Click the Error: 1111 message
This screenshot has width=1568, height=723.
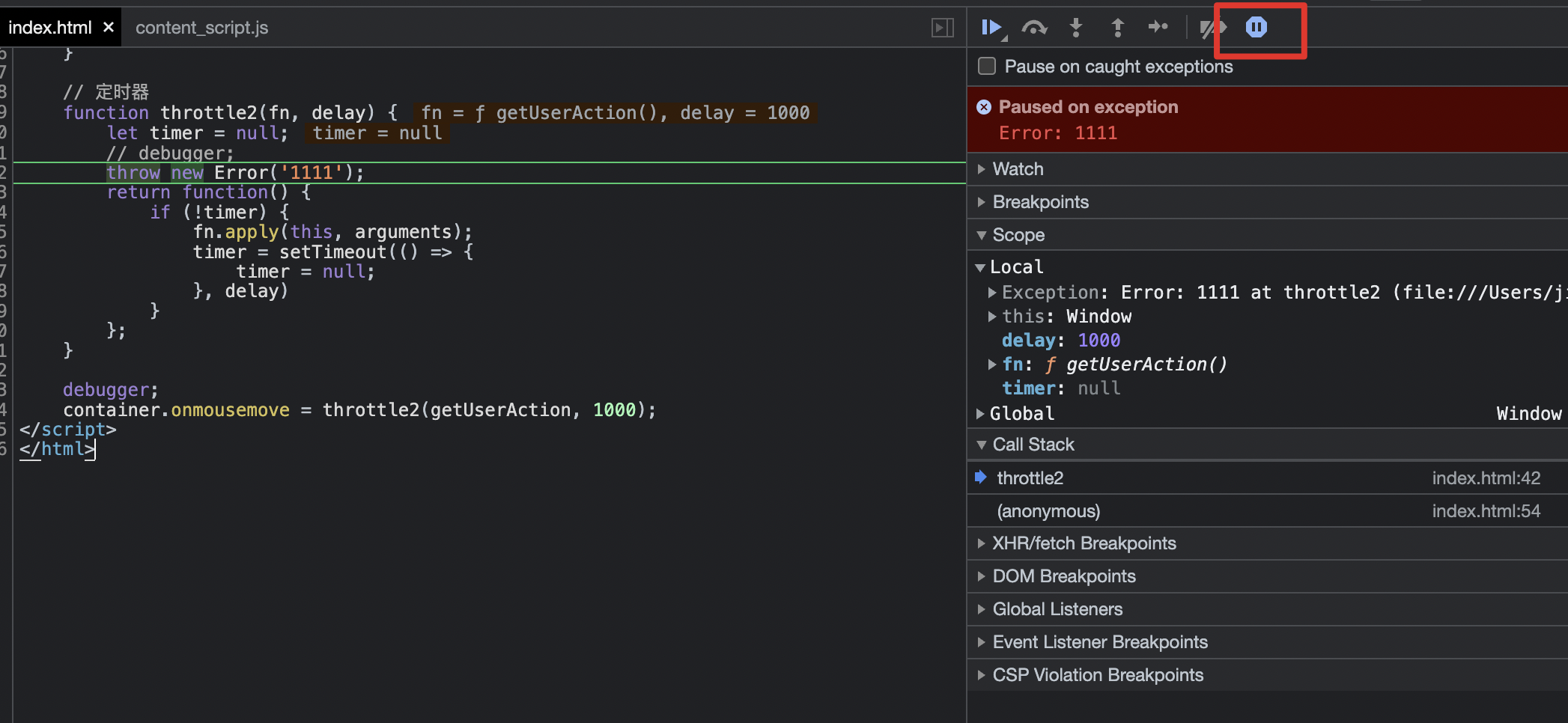[1058, 132]
